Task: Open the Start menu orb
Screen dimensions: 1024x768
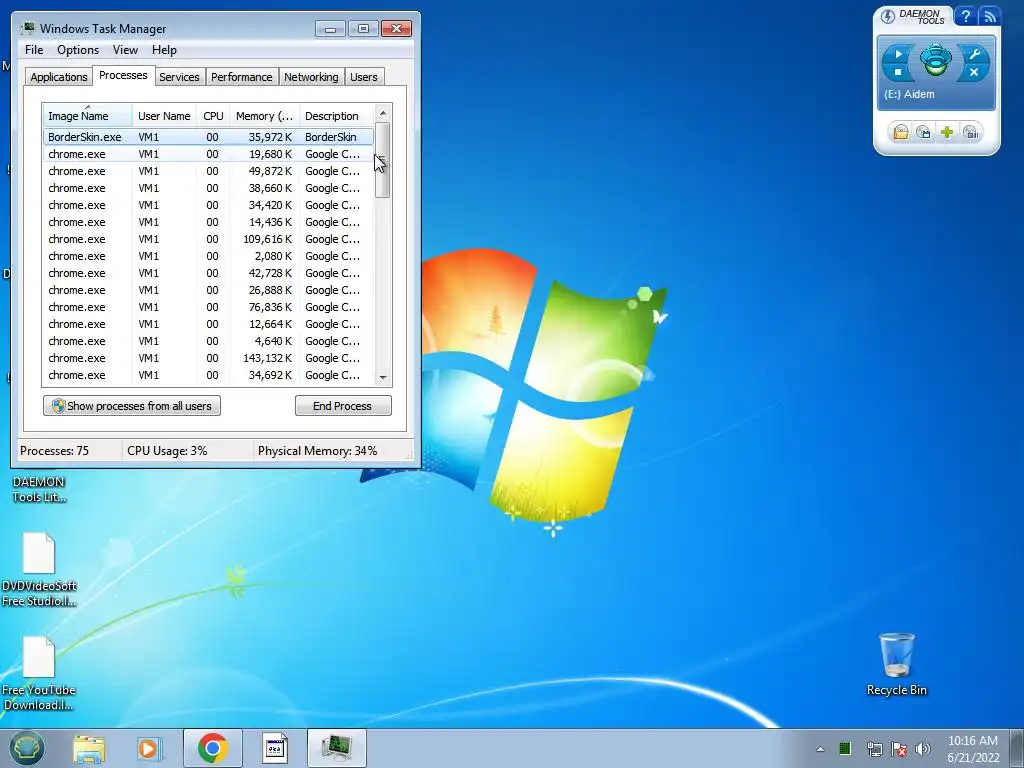Action: click(x=26, y=748)
